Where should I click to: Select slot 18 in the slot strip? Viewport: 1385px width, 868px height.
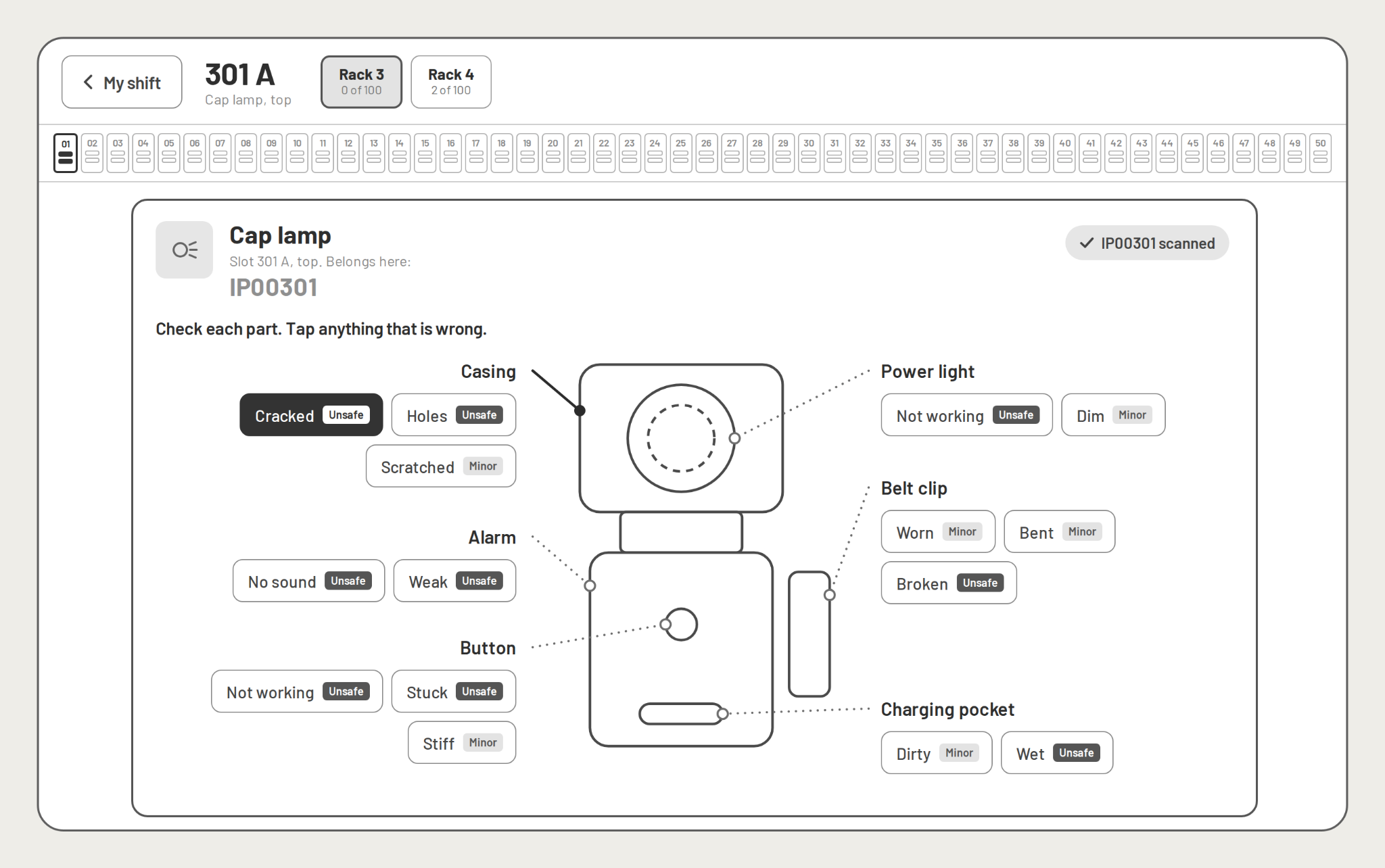(x=502, y=153)
